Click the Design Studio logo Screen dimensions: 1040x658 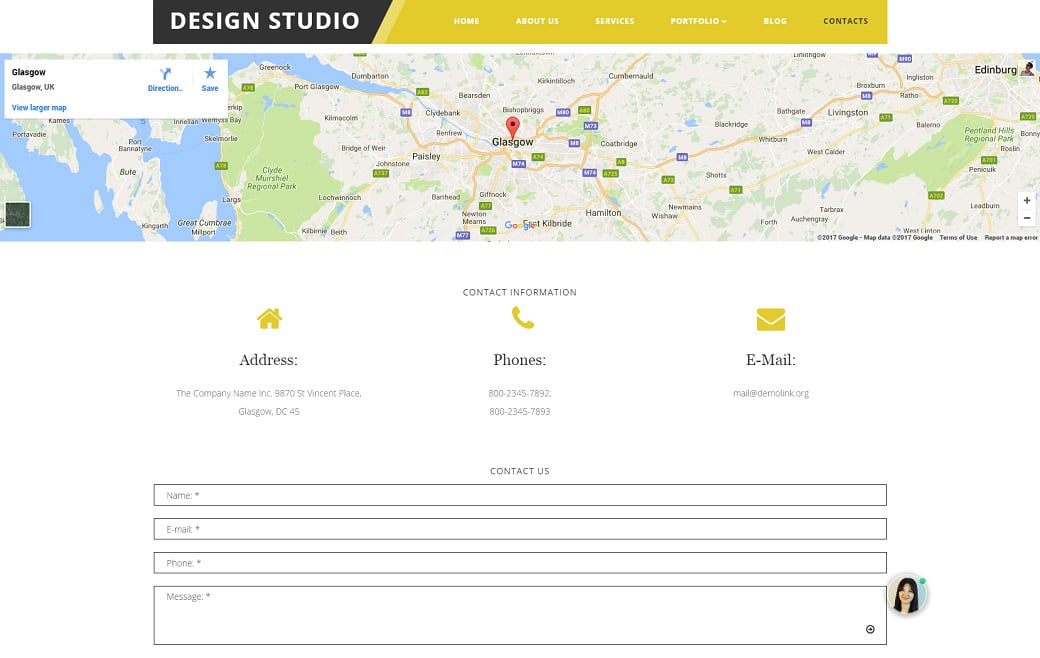point(265,21)
